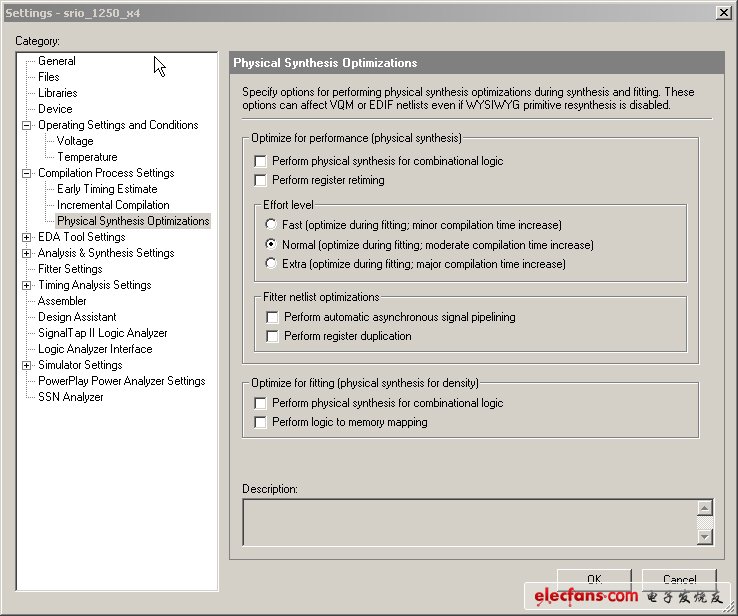Image resolution: width=738 pixels, height=616 pixels.
Task: Open SignalTap II Logic Analyzer settings
Action: [x=102, y=333]
